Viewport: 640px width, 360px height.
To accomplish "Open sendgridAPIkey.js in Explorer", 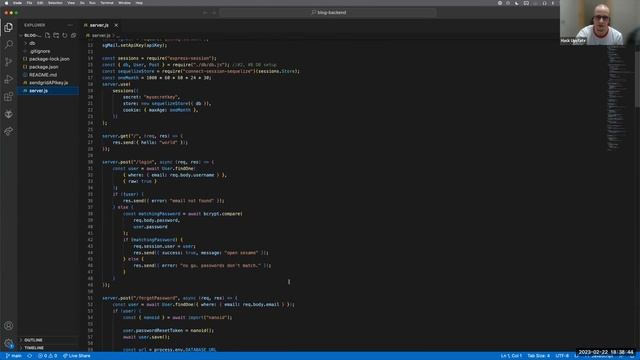I will click(48, 83).
